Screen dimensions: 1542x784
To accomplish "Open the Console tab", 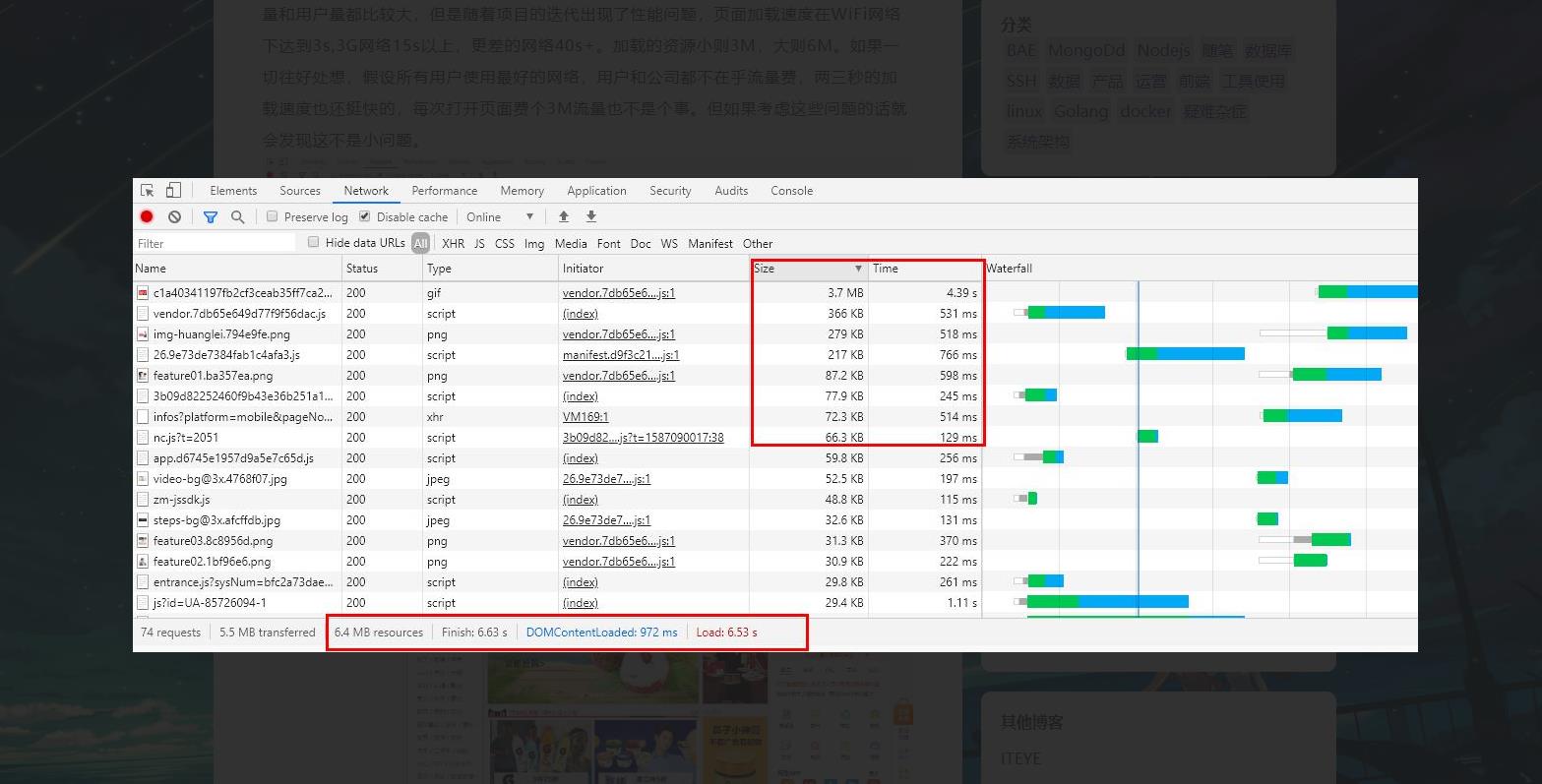I will (791, 191).
